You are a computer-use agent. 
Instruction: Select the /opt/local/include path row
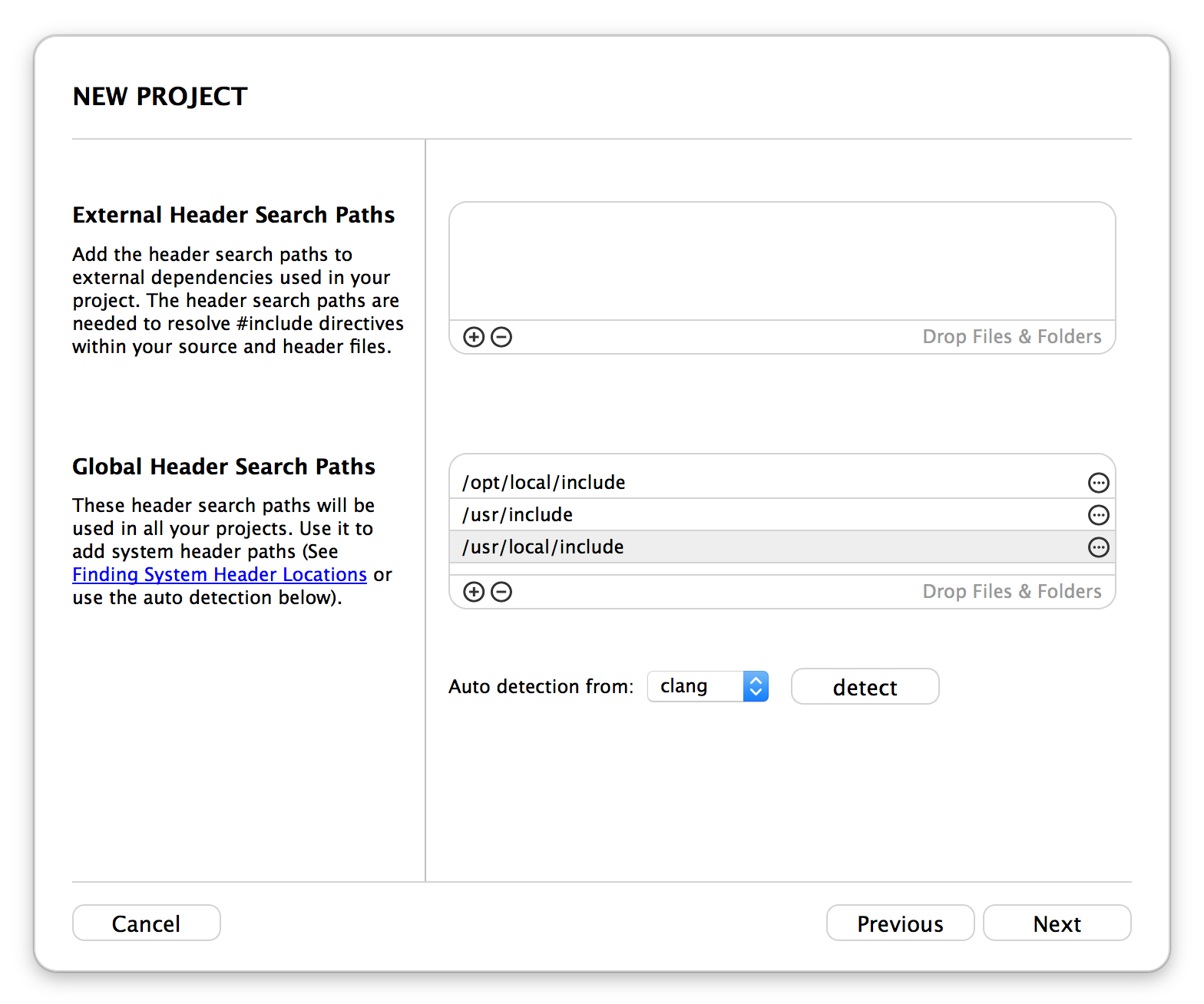point(782,483)
